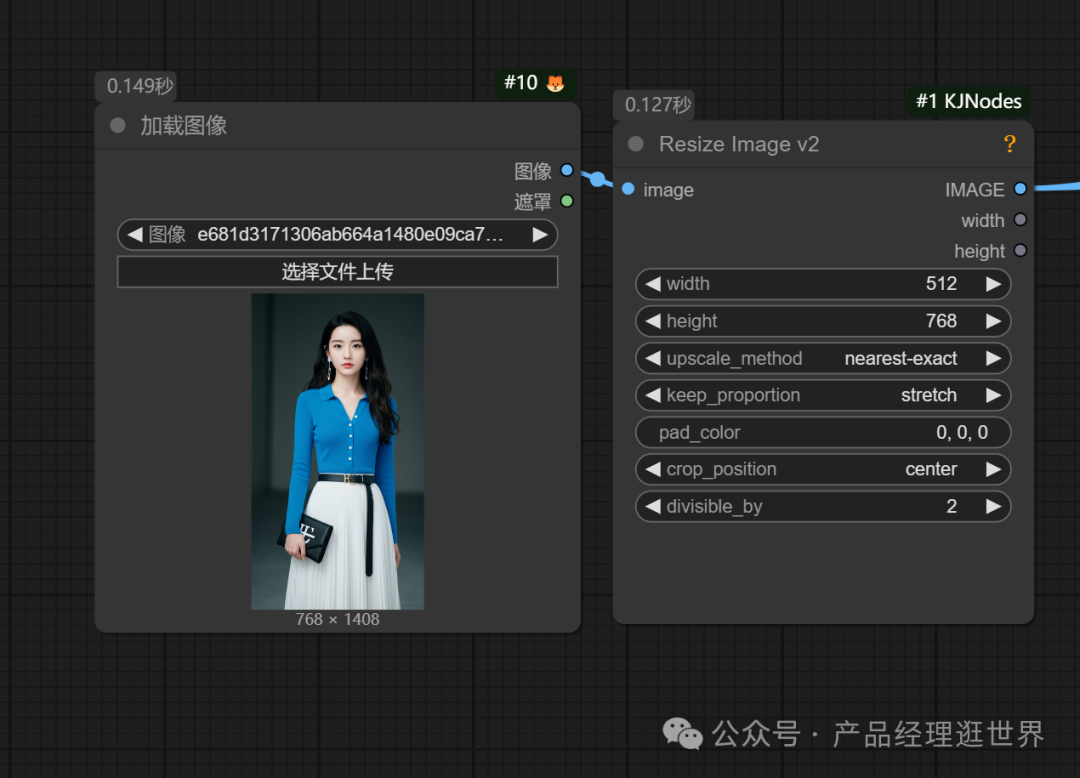Switch crop_position to previous option
This screenshot has width=1080, height=778.
pos(653,470)
